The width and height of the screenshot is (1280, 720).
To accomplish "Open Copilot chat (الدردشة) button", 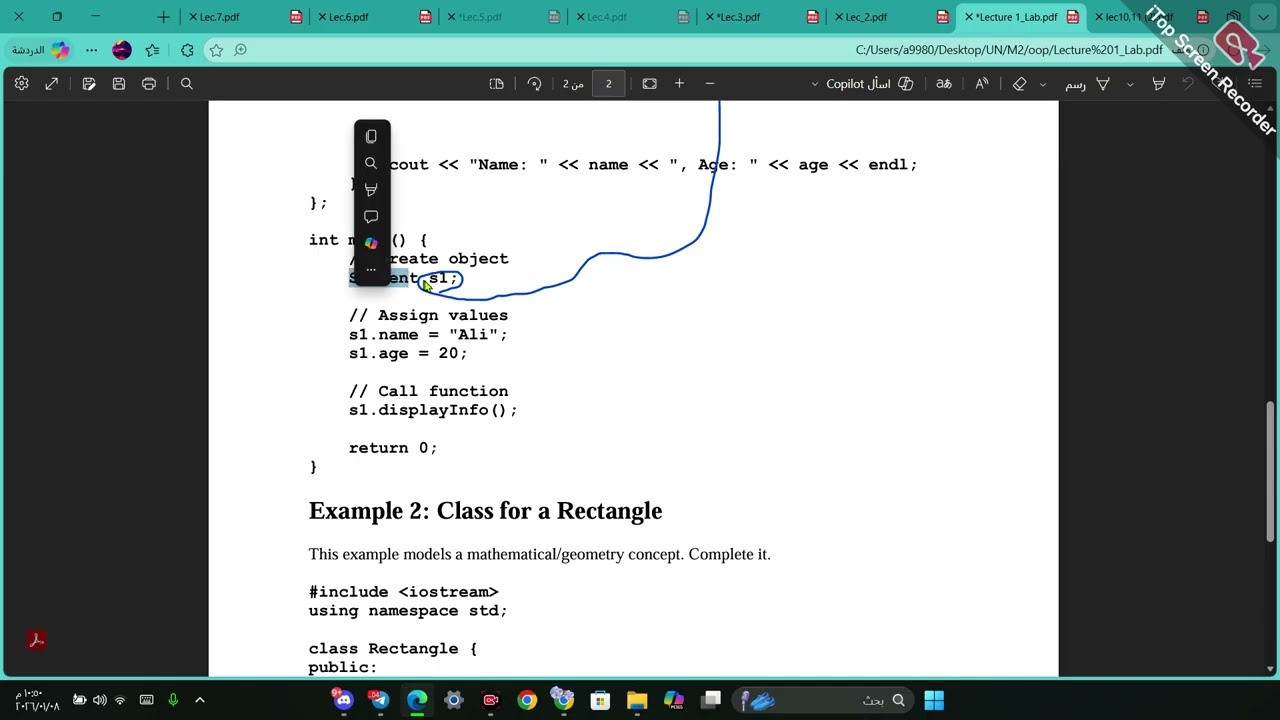I will (40, 50).
